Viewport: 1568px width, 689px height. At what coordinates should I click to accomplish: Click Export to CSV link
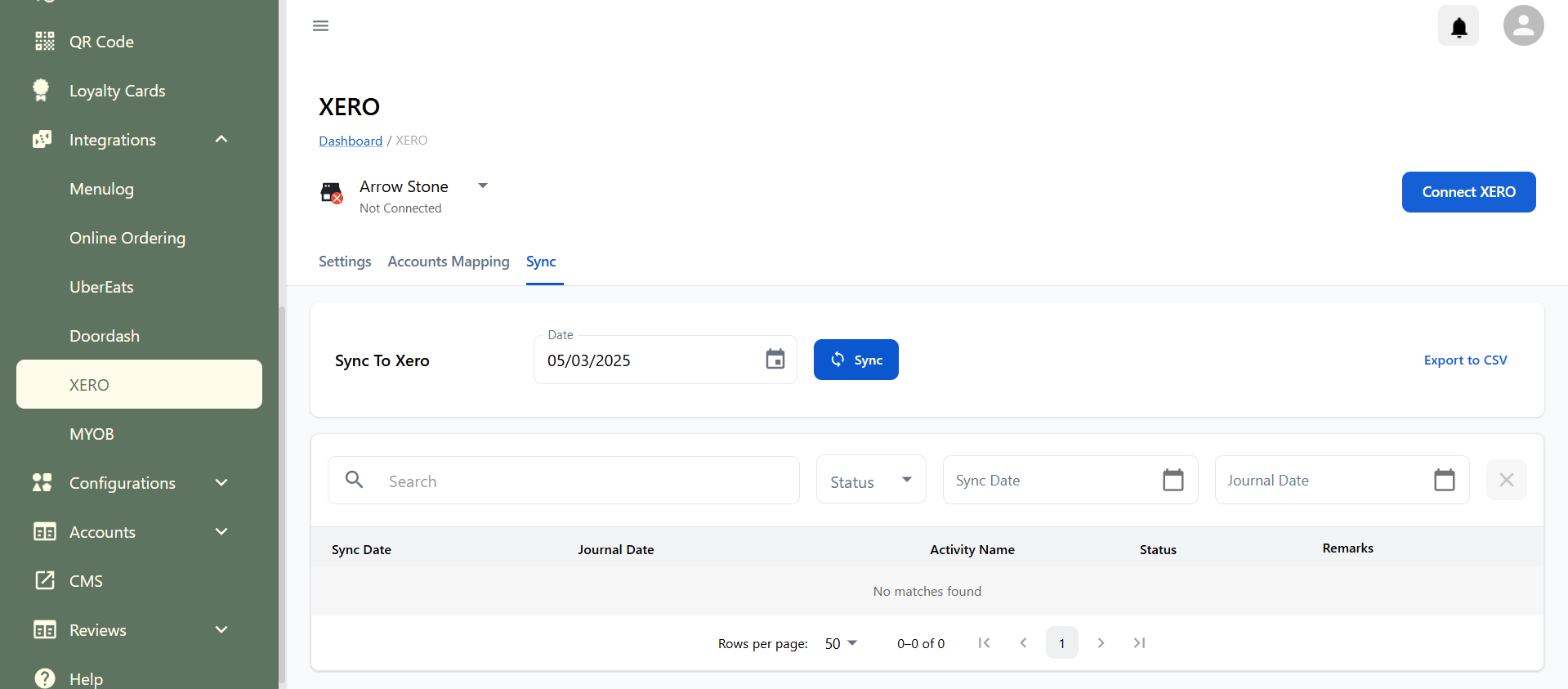(1465, 360)
